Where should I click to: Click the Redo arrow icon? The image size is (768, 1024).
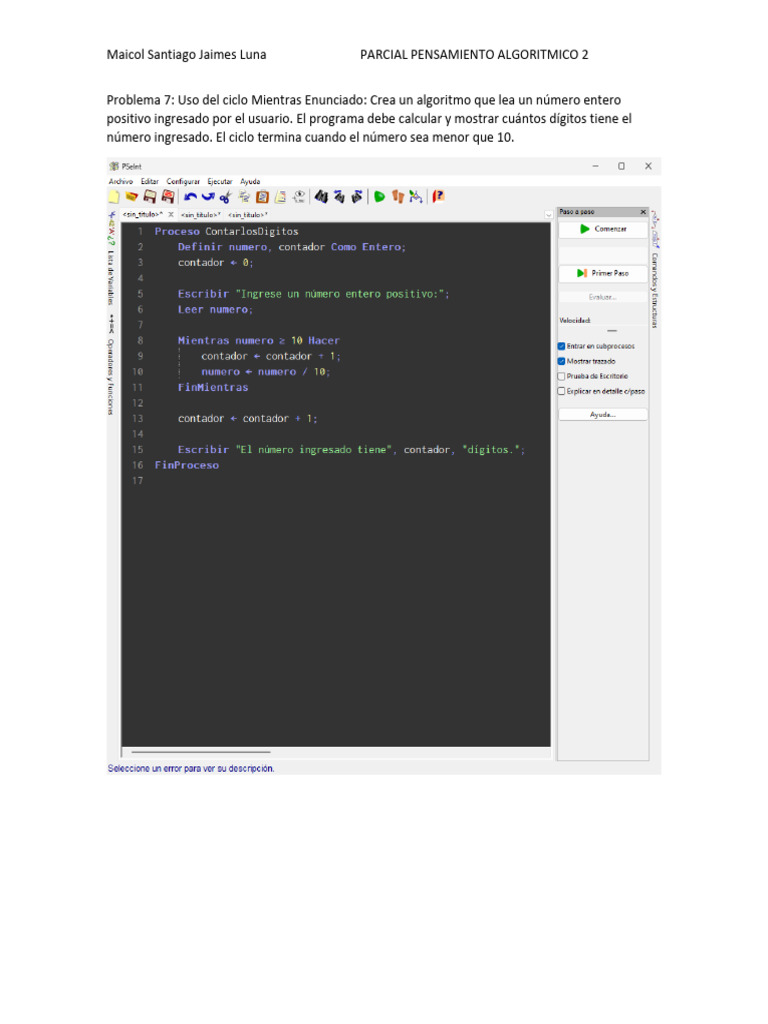pos(207,197)
